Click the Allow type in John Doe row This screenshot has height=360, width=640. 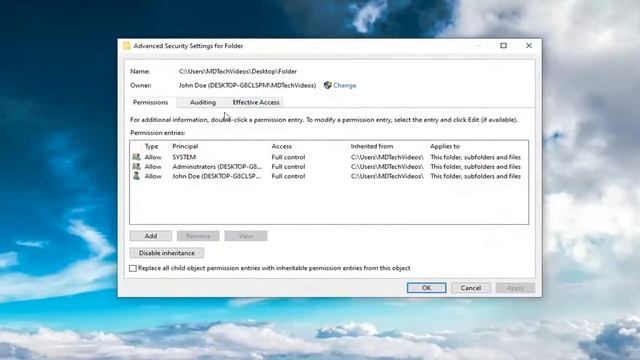153,176
